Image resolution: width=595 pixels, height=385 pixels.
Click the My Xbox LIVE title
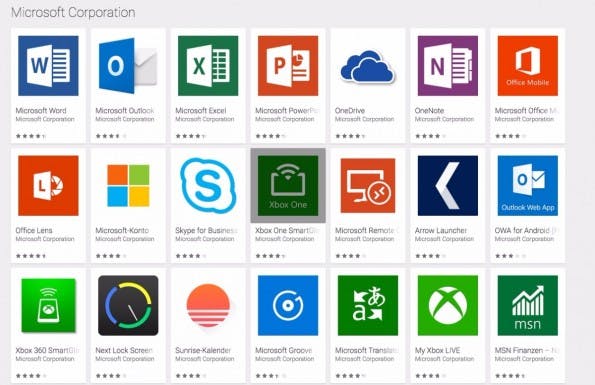point(438,350)
